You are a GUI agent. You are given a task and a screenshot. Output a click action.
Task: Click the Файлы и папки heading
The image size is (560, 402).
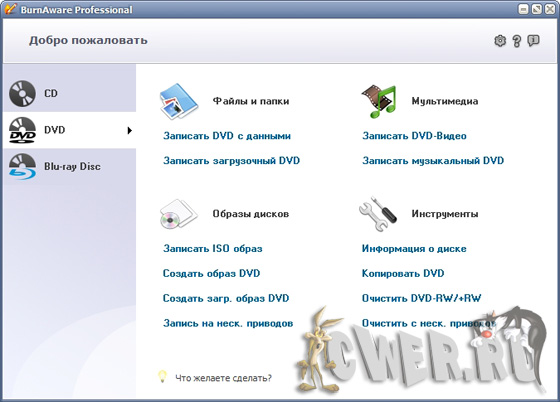pos(251,101)
